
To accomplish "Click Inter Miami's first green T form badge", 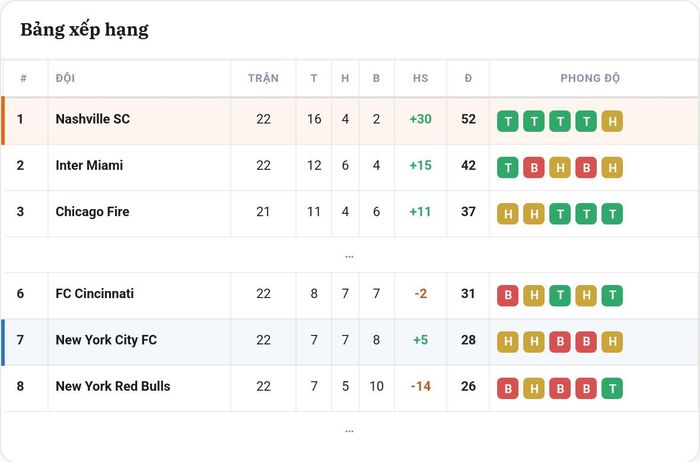I will pyautogui.click(x=508, y=167).
